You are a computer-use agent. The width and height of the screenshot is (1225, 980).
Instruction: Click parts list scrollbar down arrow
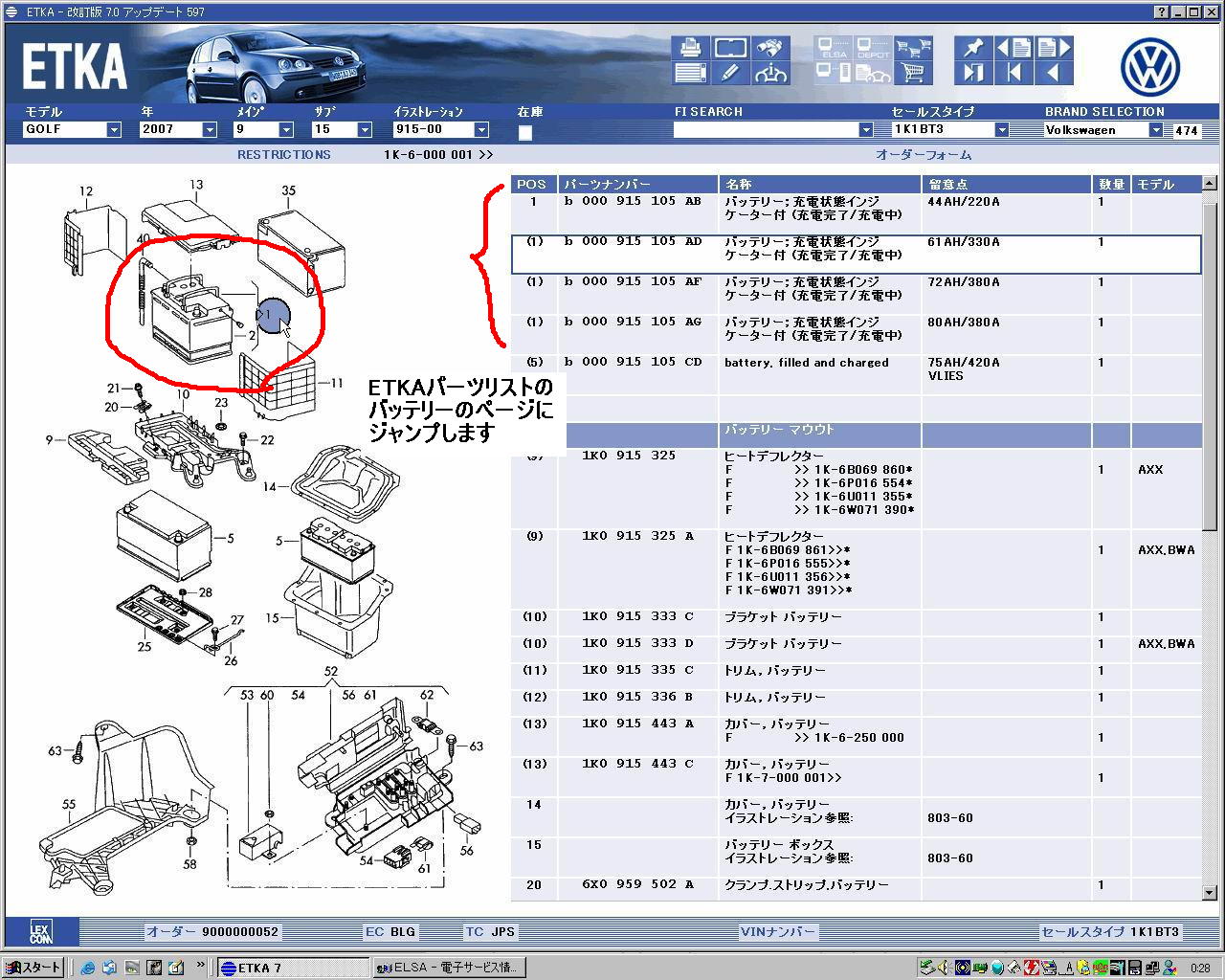click(x=1209, y=893)
